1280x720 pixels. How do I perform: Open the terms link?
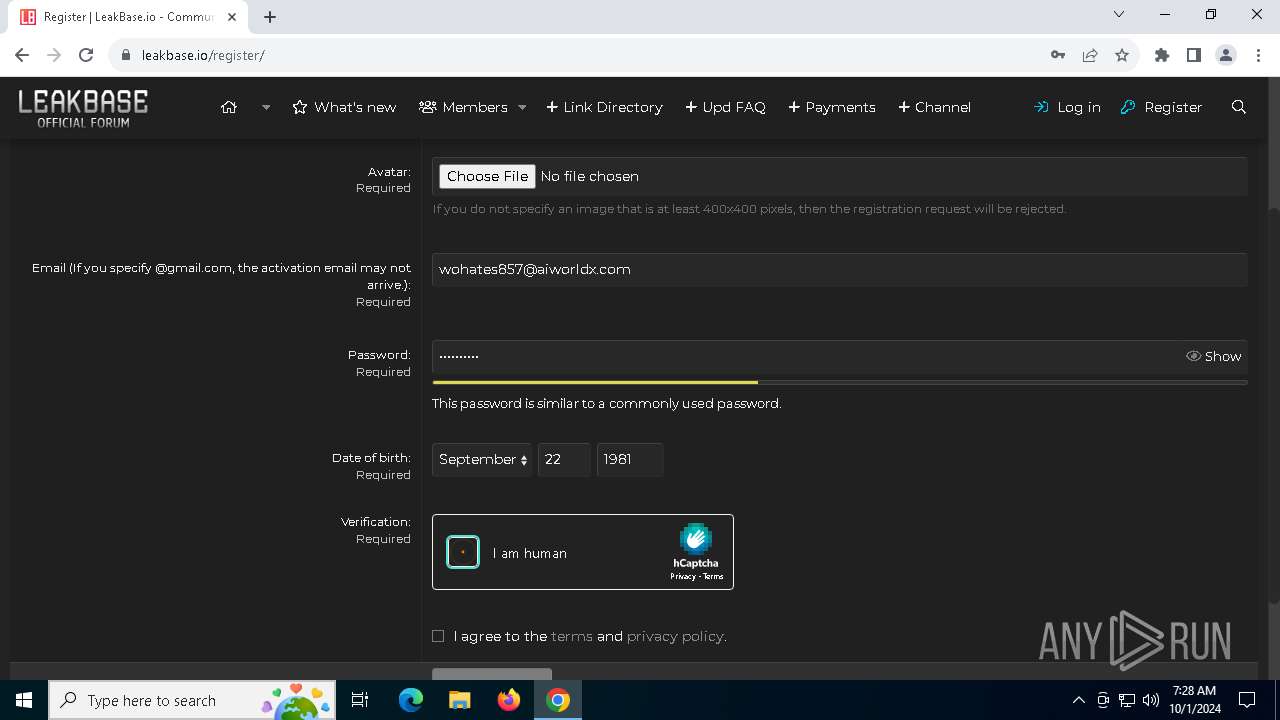point(572,636)
